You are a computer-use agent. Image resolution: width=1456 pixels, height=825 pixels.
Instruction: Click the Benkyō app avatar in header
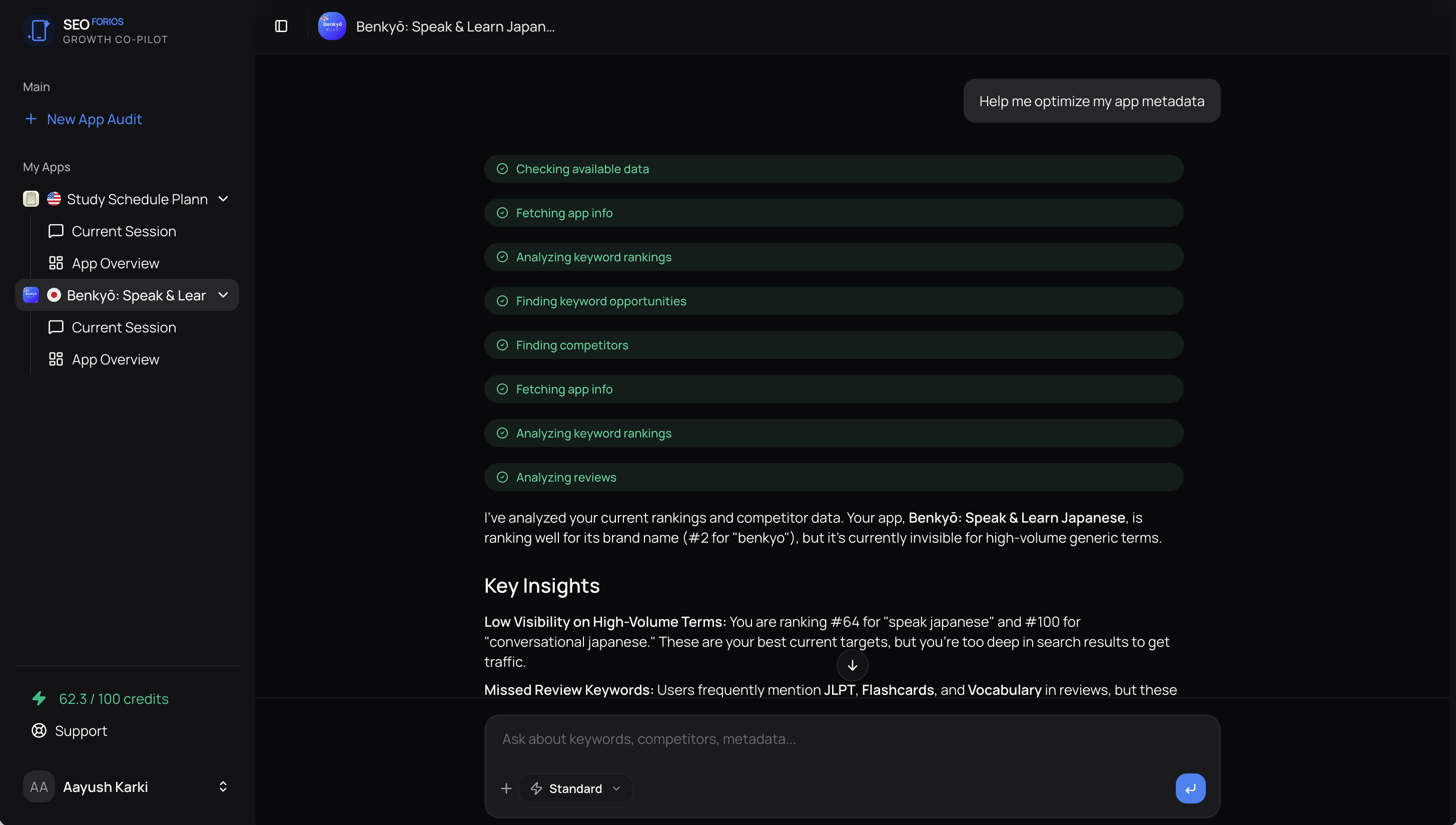(x=332, y=26)
